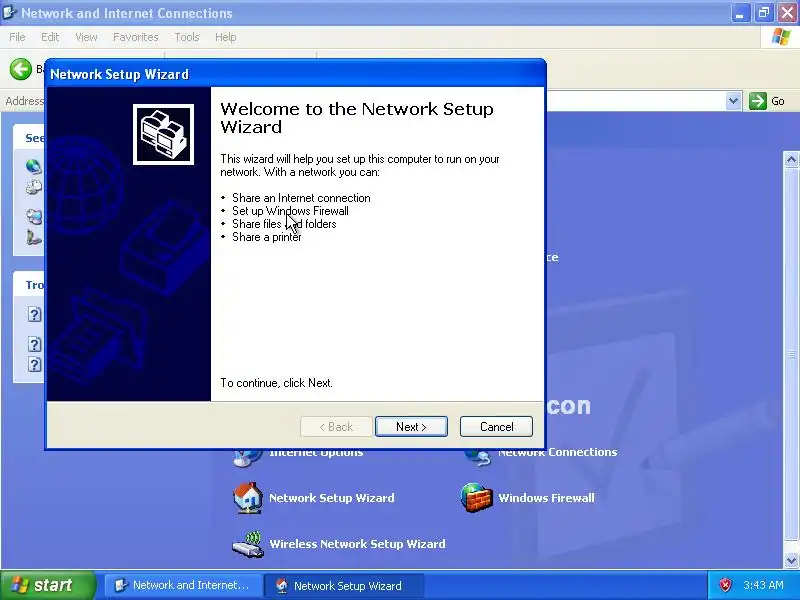The height and width of the screenshot is (600, 800).
Task: Click the Start button
Action: point(48,585)
